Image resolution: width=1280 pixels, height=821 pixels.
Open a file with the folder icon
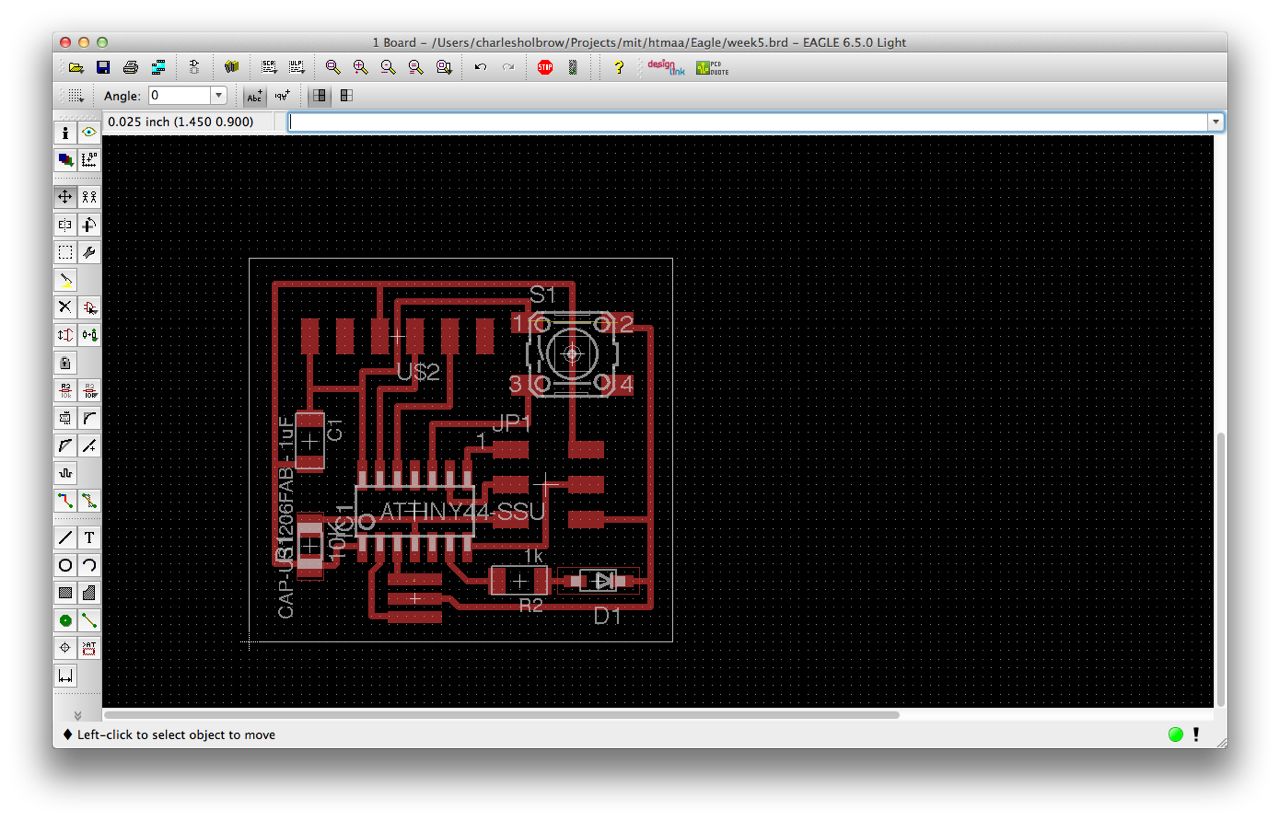click(x=76, y=67)
